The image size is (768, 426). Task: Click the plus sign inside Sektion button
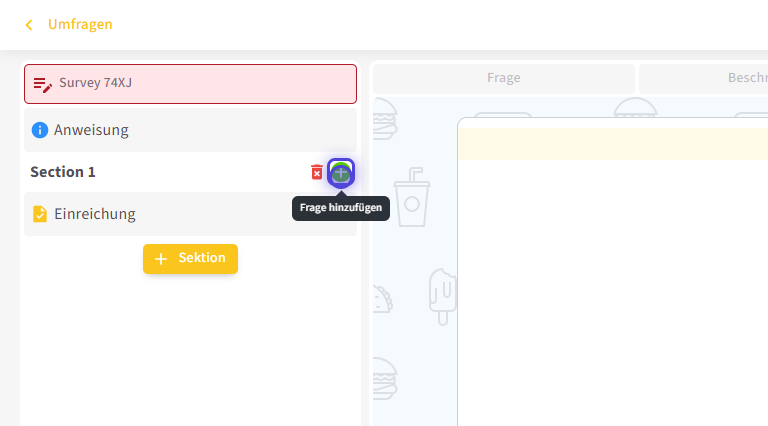point(161,259)
